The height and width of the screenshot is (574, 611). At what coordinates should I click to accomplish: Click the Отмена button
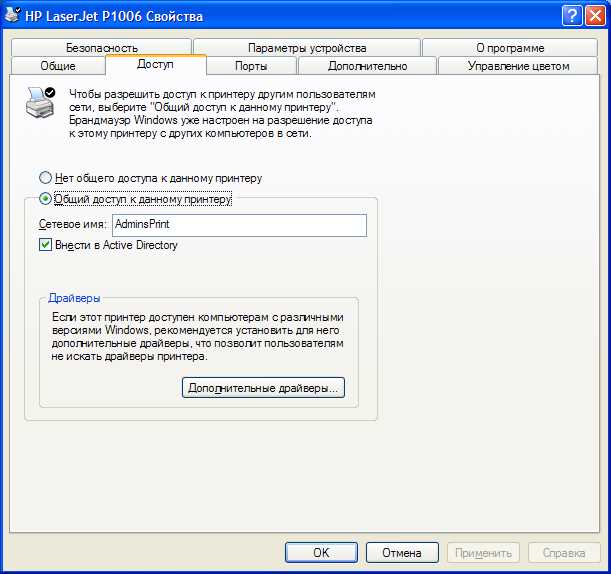[402, 553]
